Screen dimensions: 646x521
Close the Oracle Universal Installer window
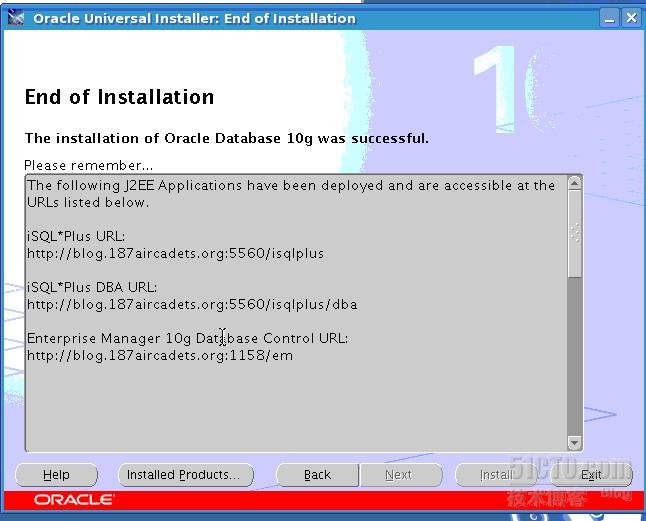coord(631,18)
